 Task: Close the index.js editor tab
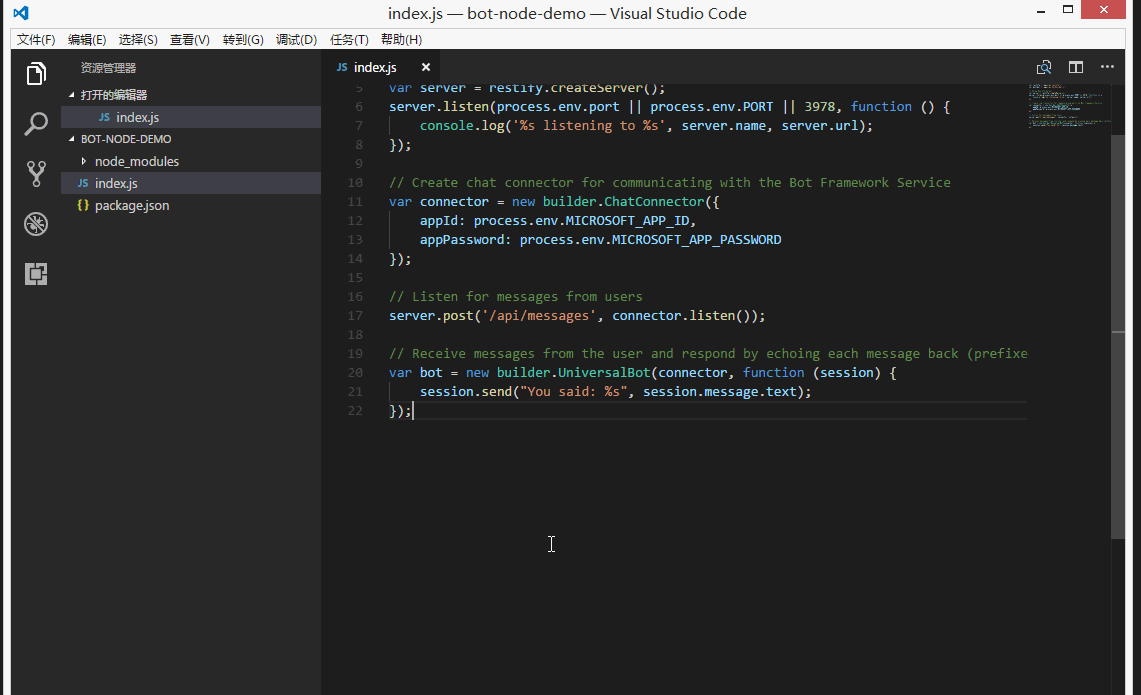click(426, 67)
